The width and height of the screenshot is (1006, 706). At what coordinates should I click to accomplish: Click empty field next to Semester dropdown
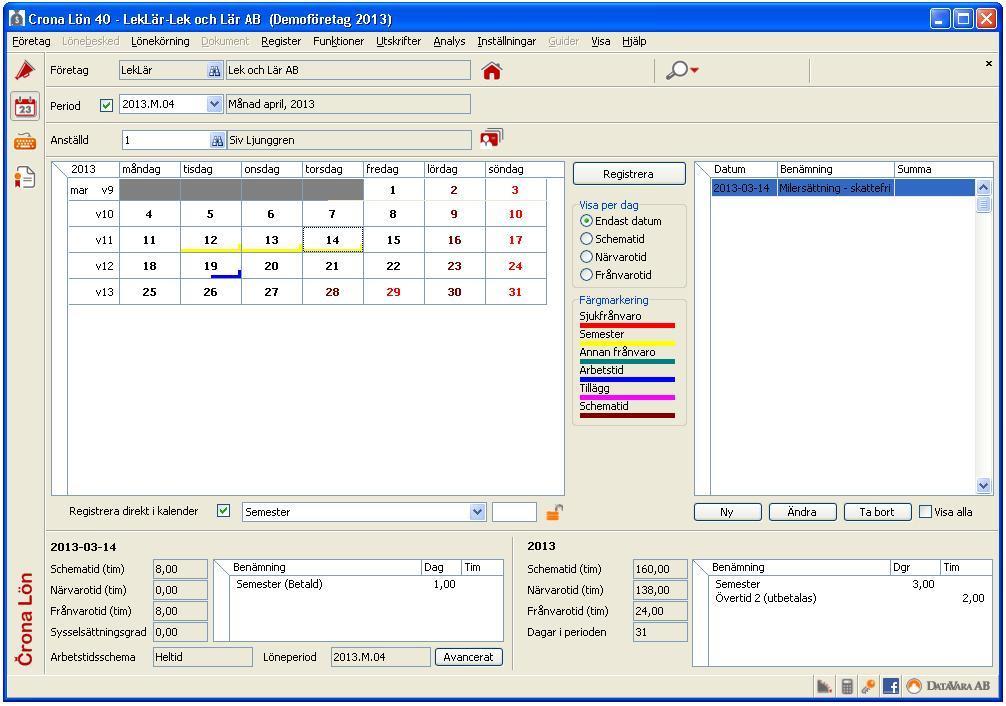[x=514, y=512]
